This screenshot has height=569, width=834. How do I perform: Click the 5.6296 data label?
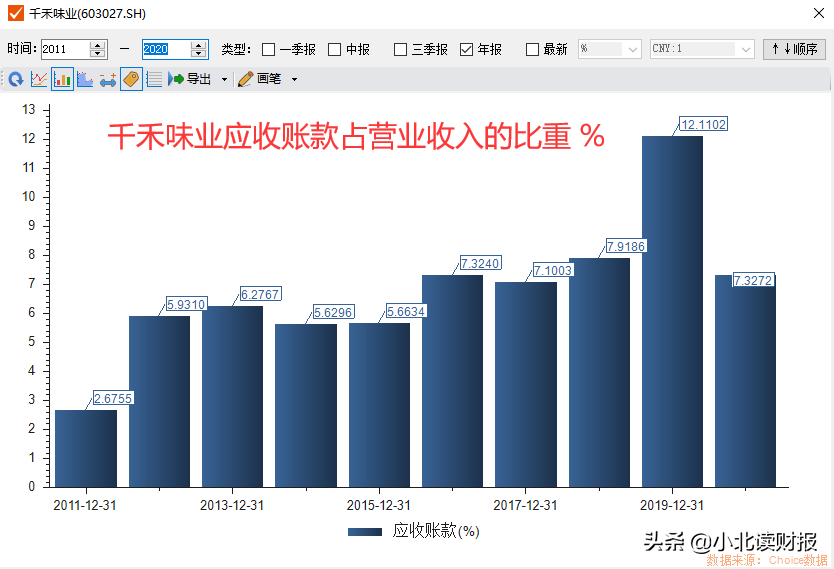click(x=333, y=313)
